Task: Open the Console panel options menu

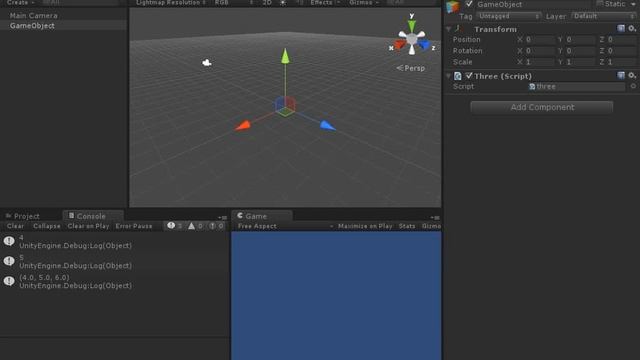Action: pyautogui.click(x=222, y=218)
